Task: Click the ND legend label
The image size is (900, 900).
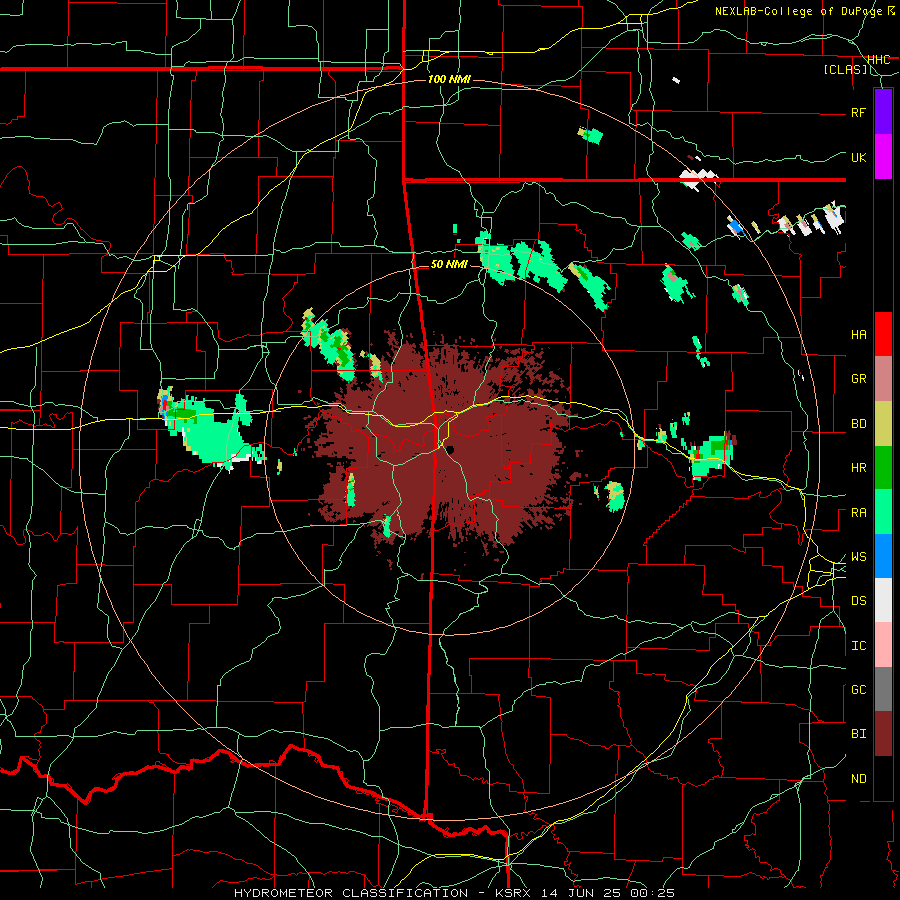Action: click(x=858, y=779)
